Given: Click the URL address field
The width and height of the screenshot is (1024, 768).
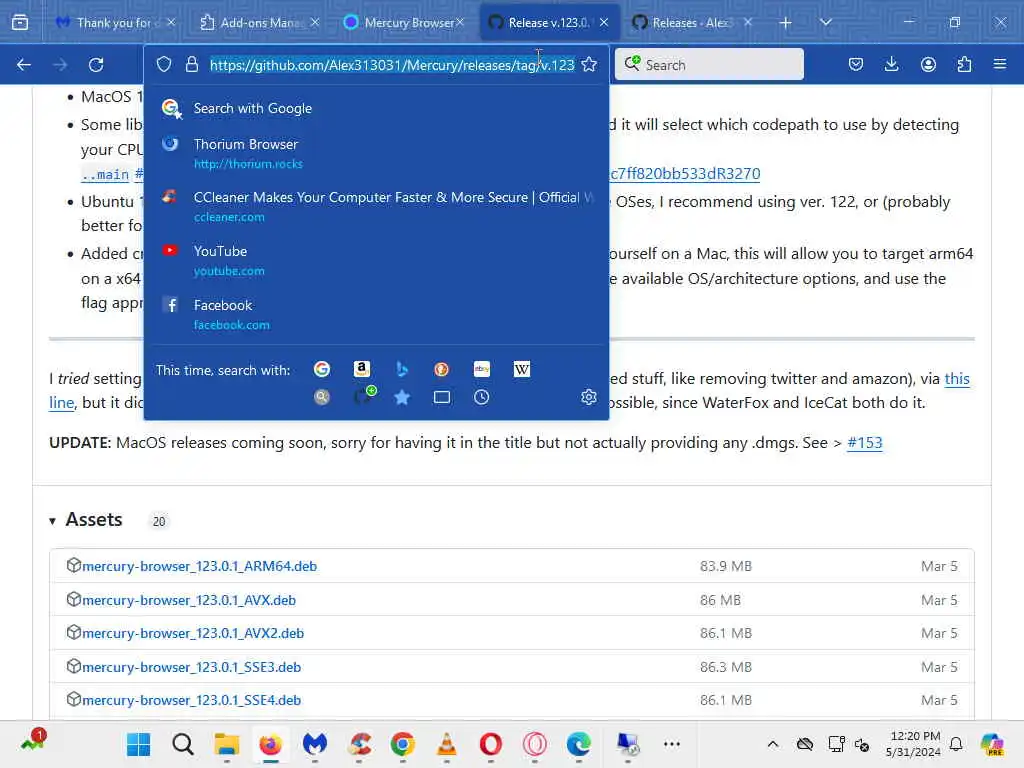Looking at the screenshot, I should tap(392, 65).
